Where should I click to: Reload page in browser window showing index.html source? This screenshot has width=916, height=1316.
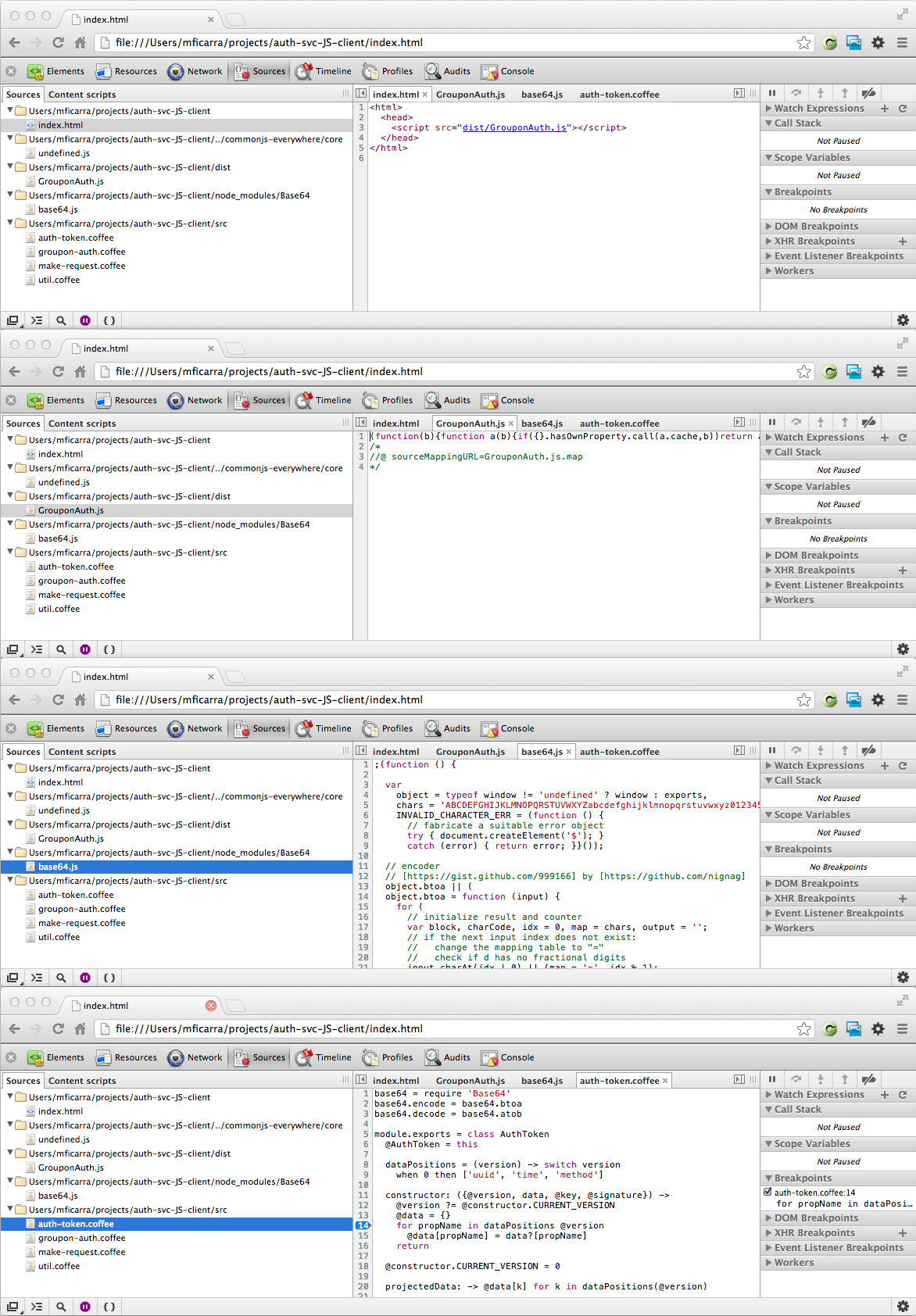(58, 43)
